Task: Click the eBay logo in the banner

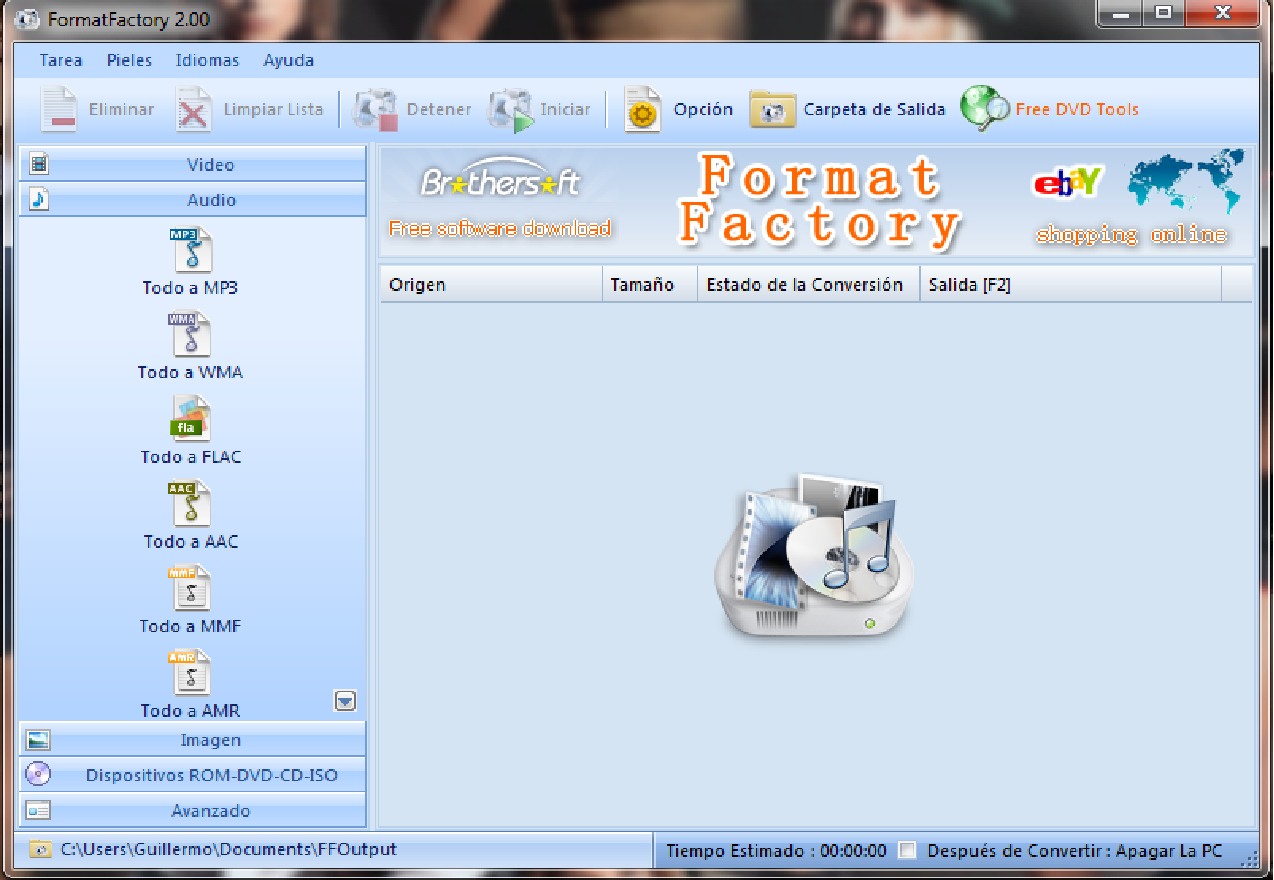Action: click(1066, 182)
